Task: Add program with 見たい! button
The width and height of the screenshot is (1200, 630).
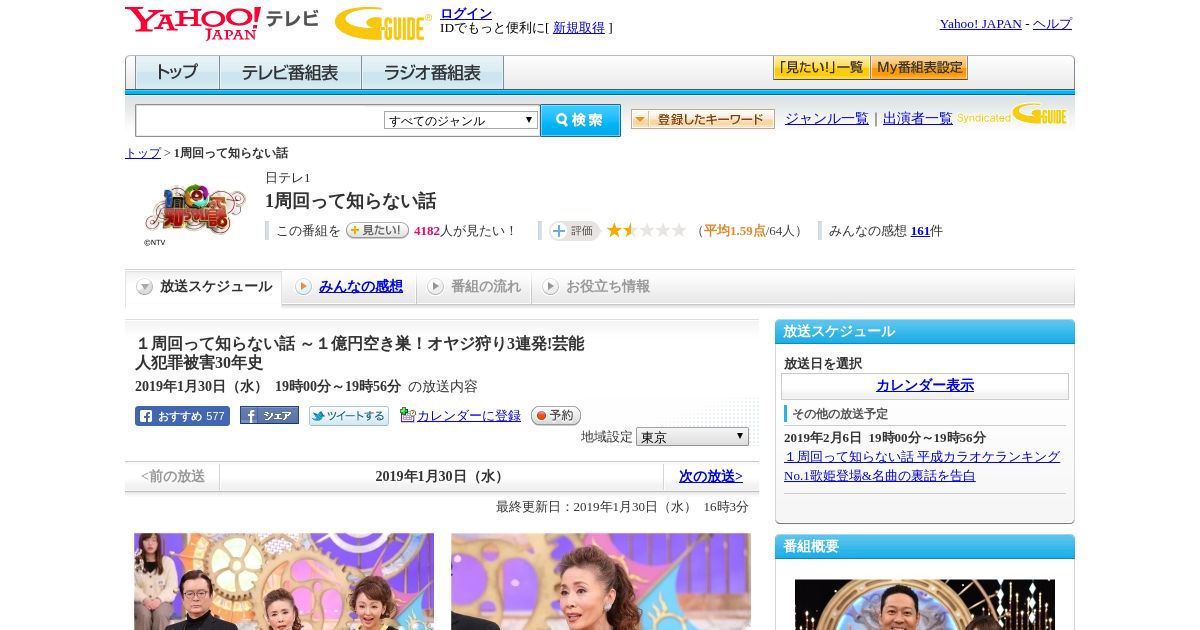Action: pos(377,230)
